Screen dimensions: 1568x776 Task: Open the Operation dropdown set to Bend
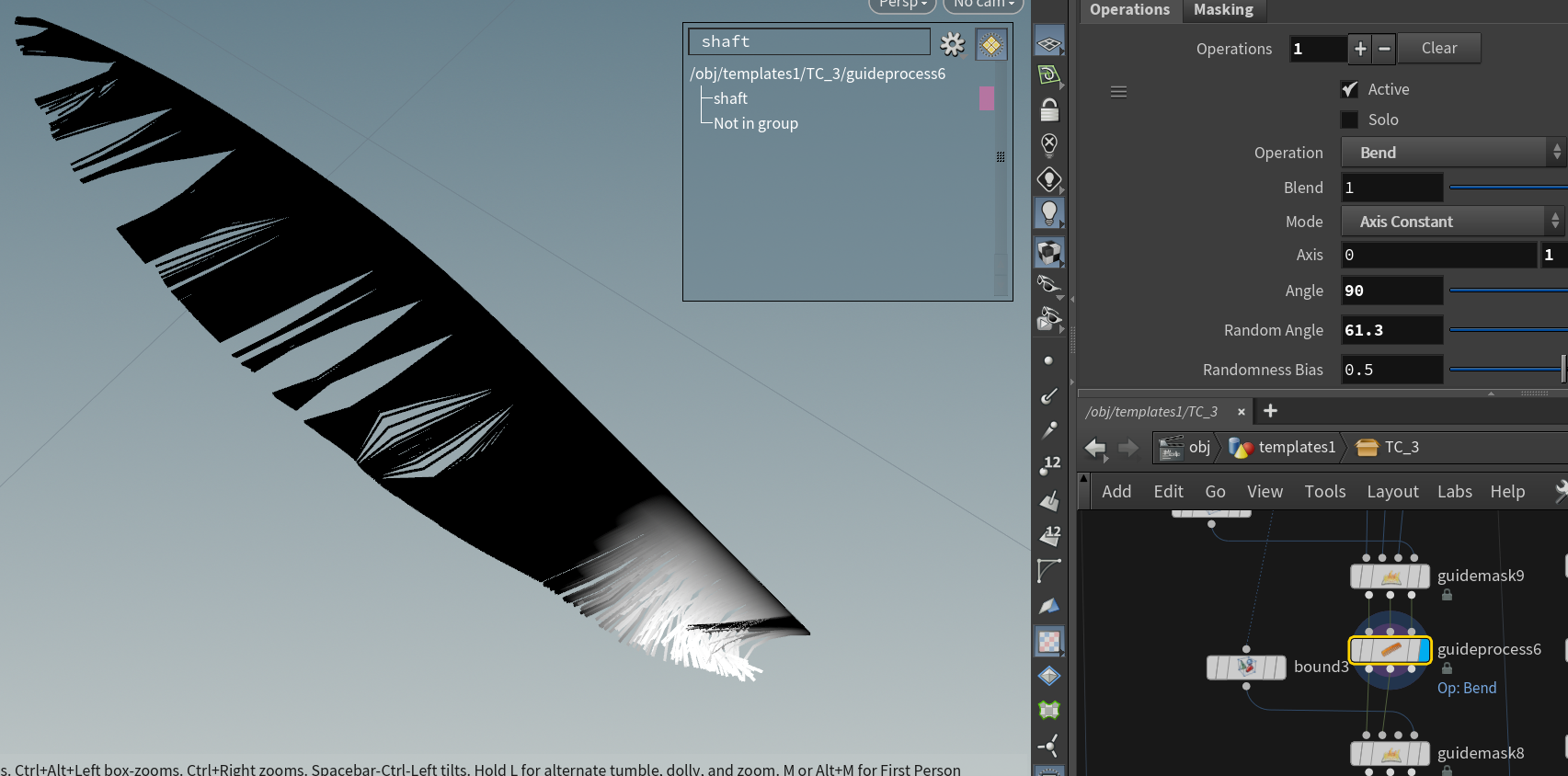click(1452, 153)
